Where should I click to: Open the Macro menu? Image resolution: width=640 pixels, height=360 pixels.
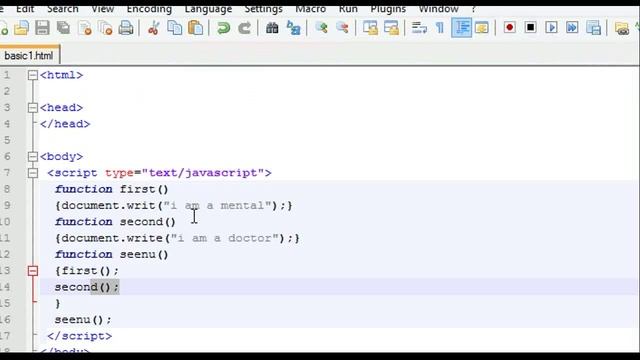pos(311,9)
